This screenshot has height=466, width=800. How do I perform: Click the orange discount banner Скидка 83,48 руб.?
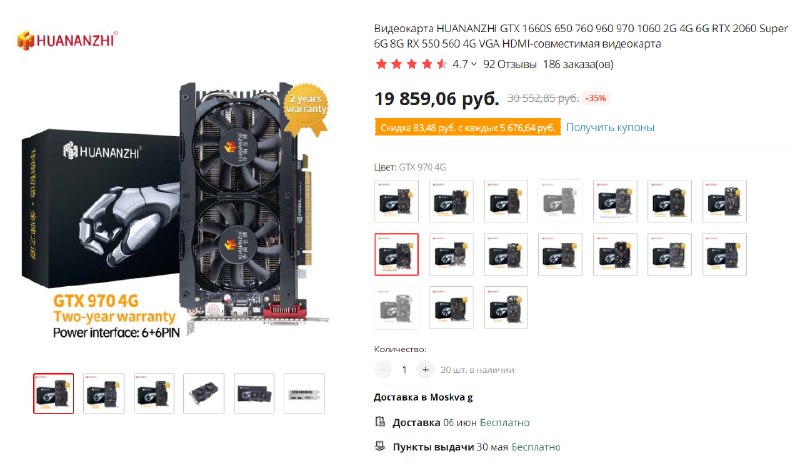[x=467, y=127]
